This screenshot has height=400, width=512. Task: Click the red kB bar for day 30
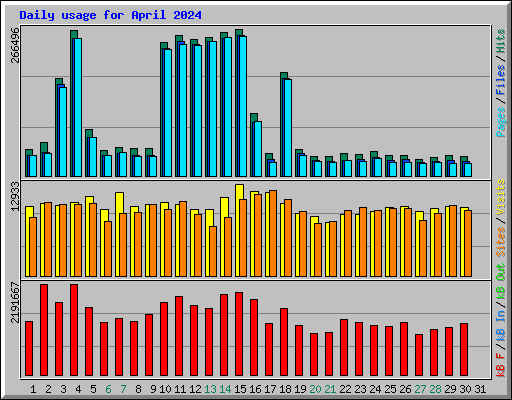coord(464,349)
